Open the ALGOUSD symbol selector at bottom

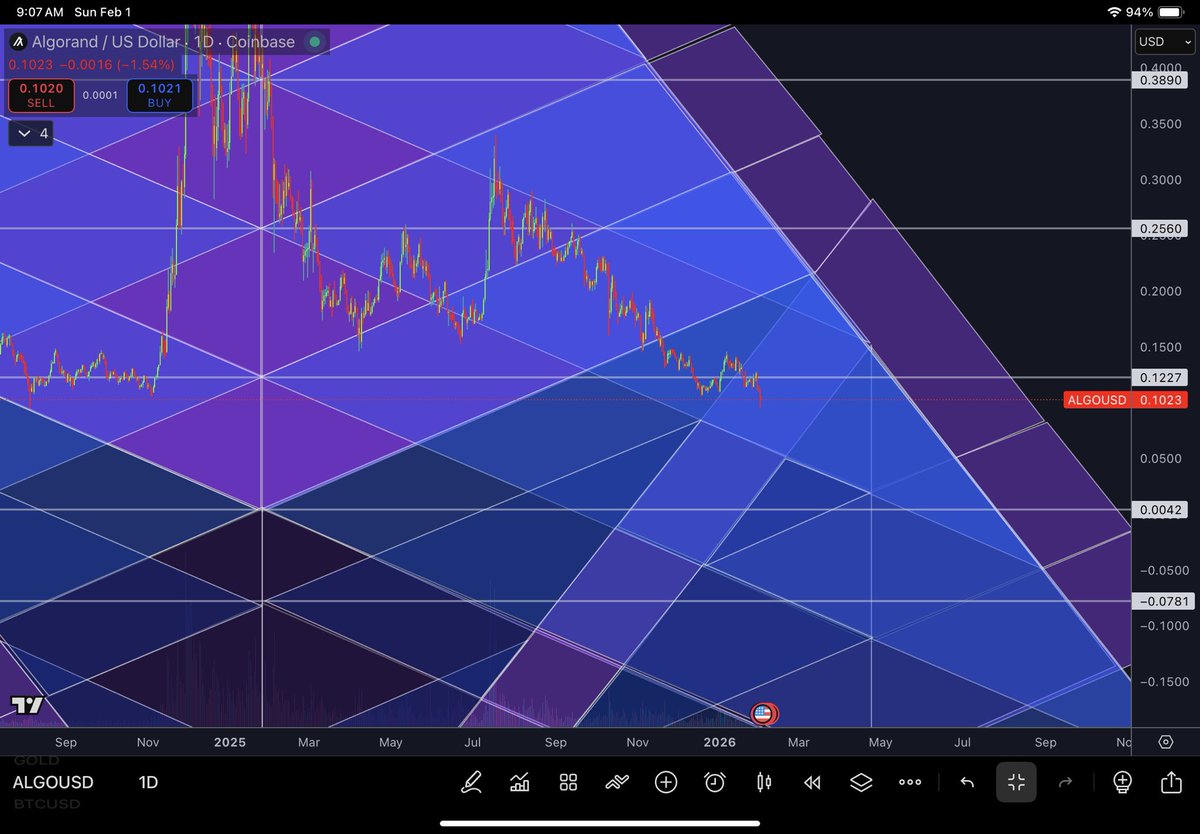(x=53, y=782)
